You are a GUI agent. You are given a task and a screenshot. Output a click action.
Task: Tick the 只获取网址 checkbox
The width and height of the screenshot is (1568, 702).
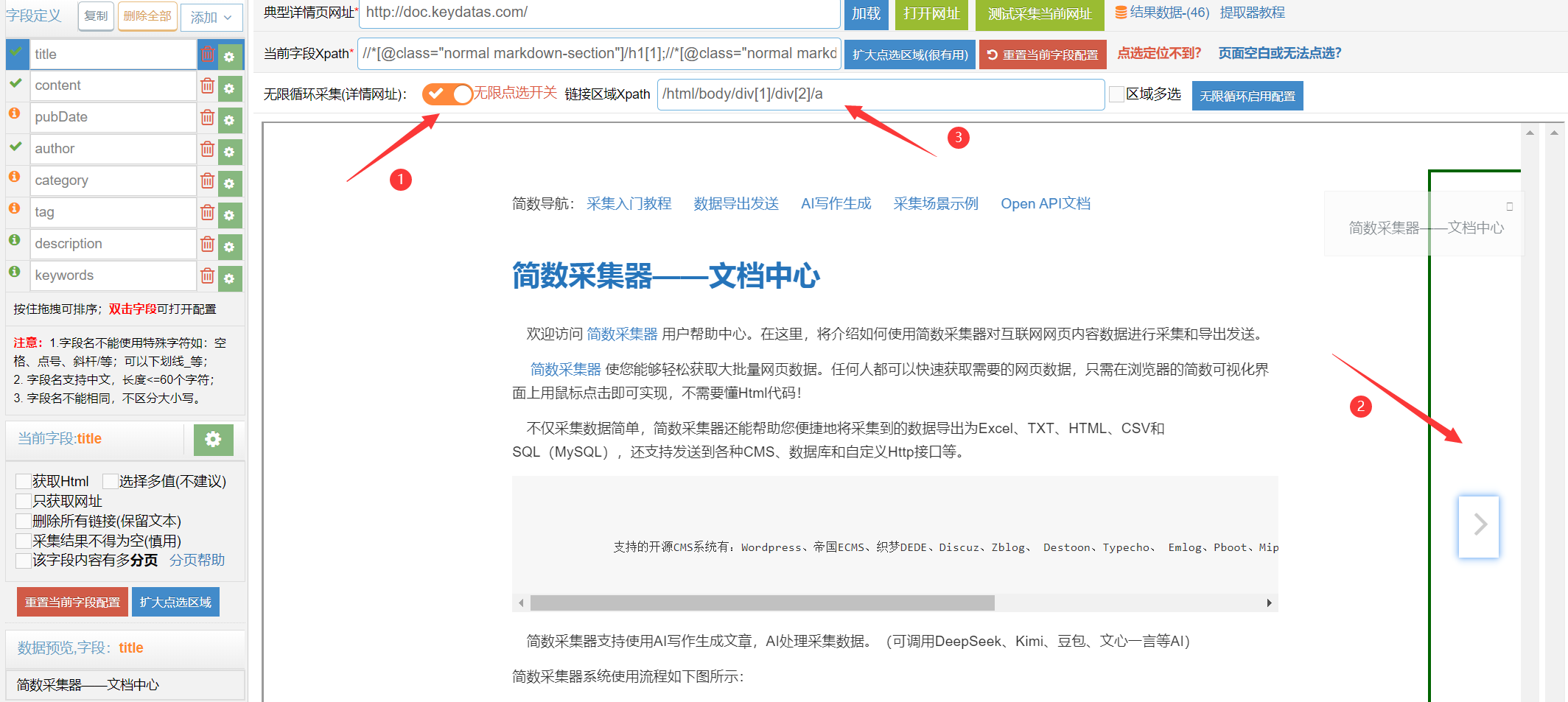(24, 502)
